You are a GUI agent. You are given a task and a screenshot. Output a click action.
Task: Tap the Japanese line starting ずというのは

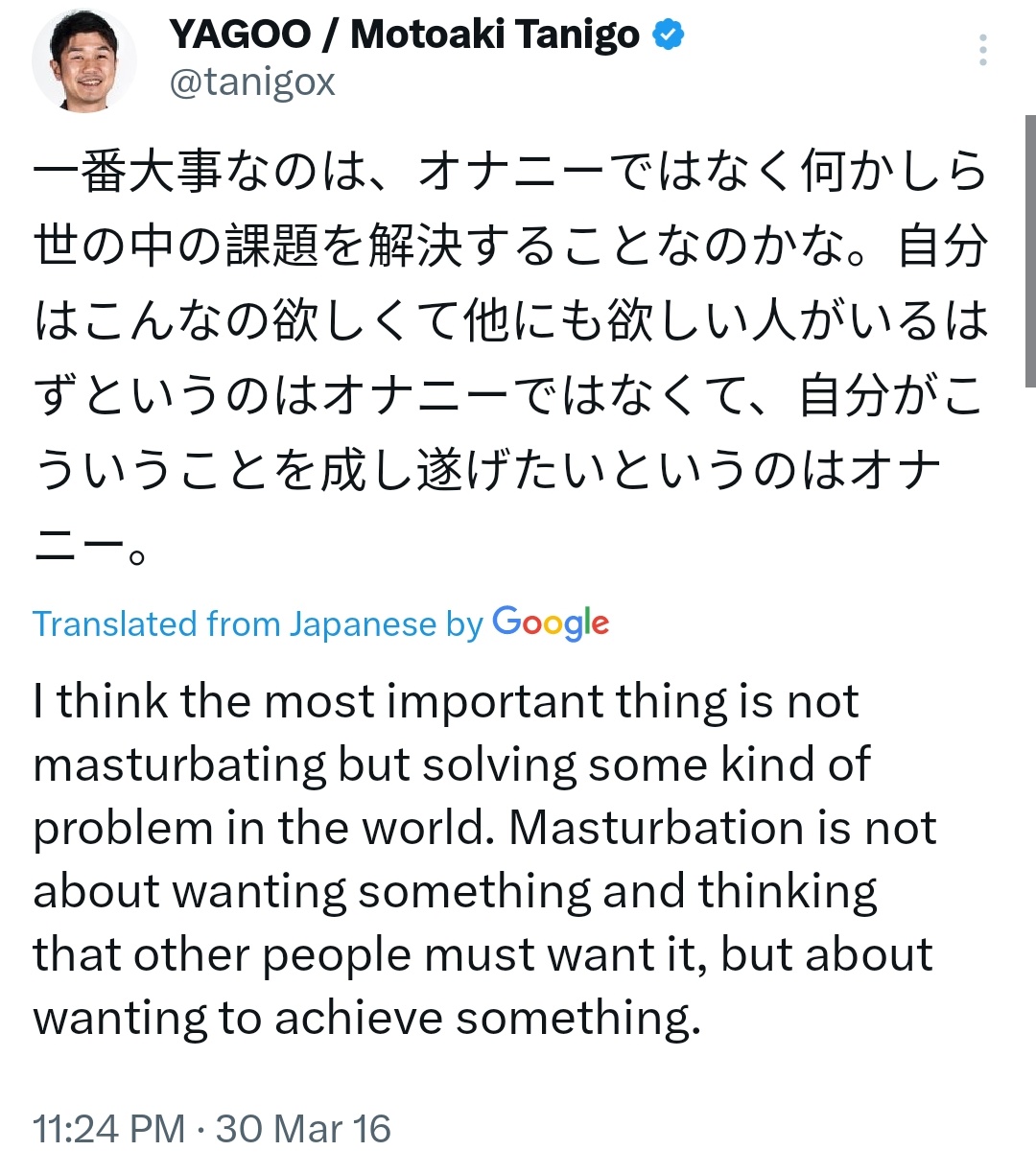pos(508,396)
